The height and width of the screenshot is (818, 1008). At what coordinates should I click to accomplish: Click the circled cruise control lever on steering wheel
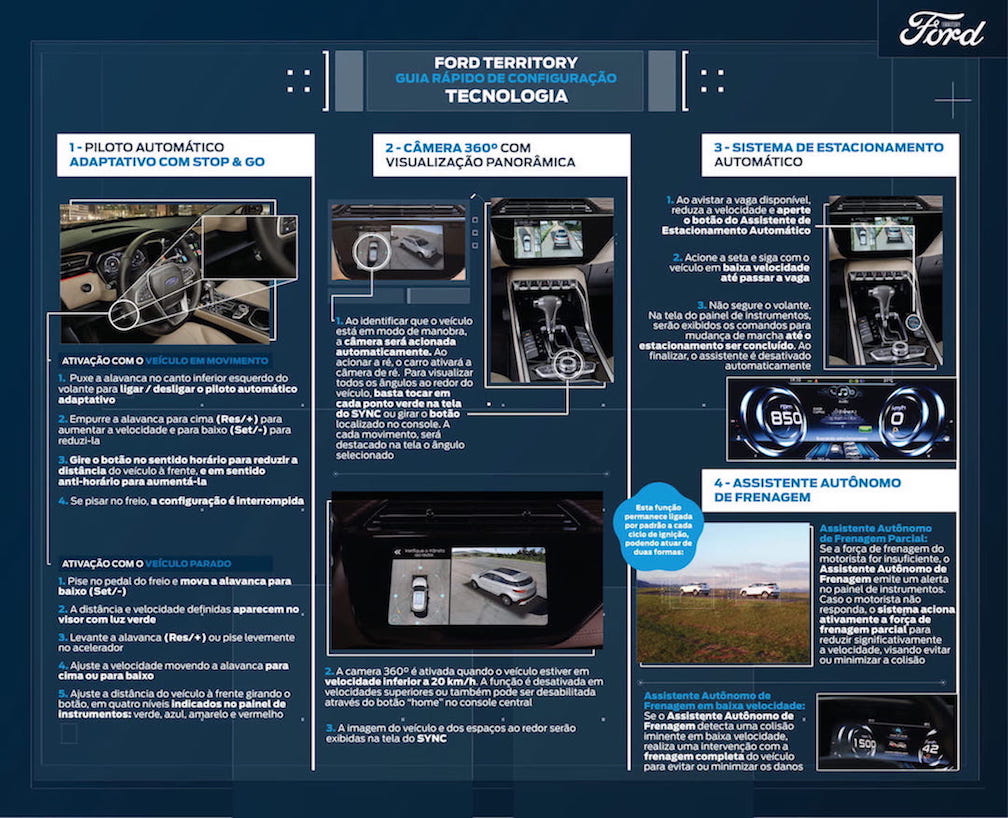[x=123, y=313]
